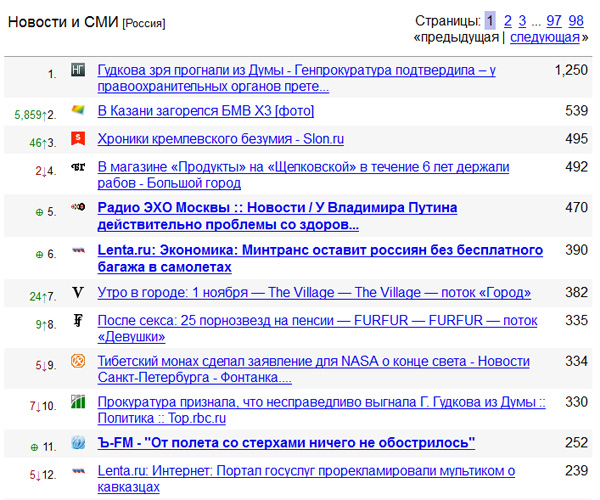Click the Большой город favicon in row 4
600x500 pixels.
78,166
